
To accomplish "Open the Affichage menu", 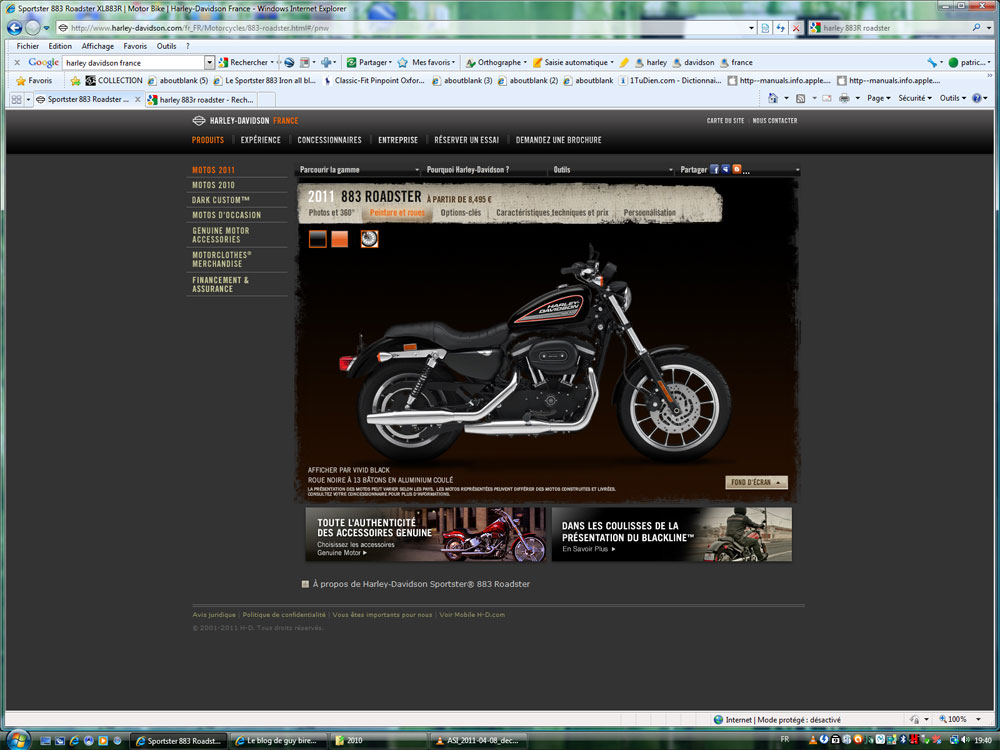I will (98, 46).
